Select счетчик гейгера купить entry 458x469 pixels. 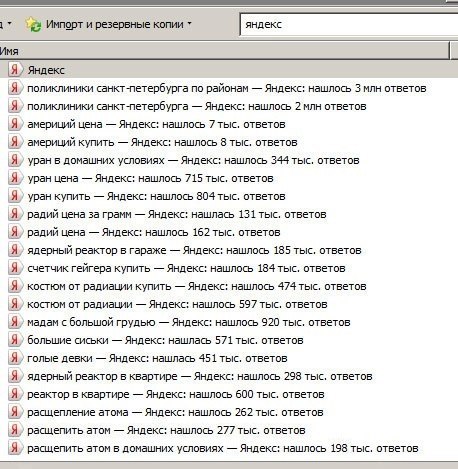coord(186,268)
